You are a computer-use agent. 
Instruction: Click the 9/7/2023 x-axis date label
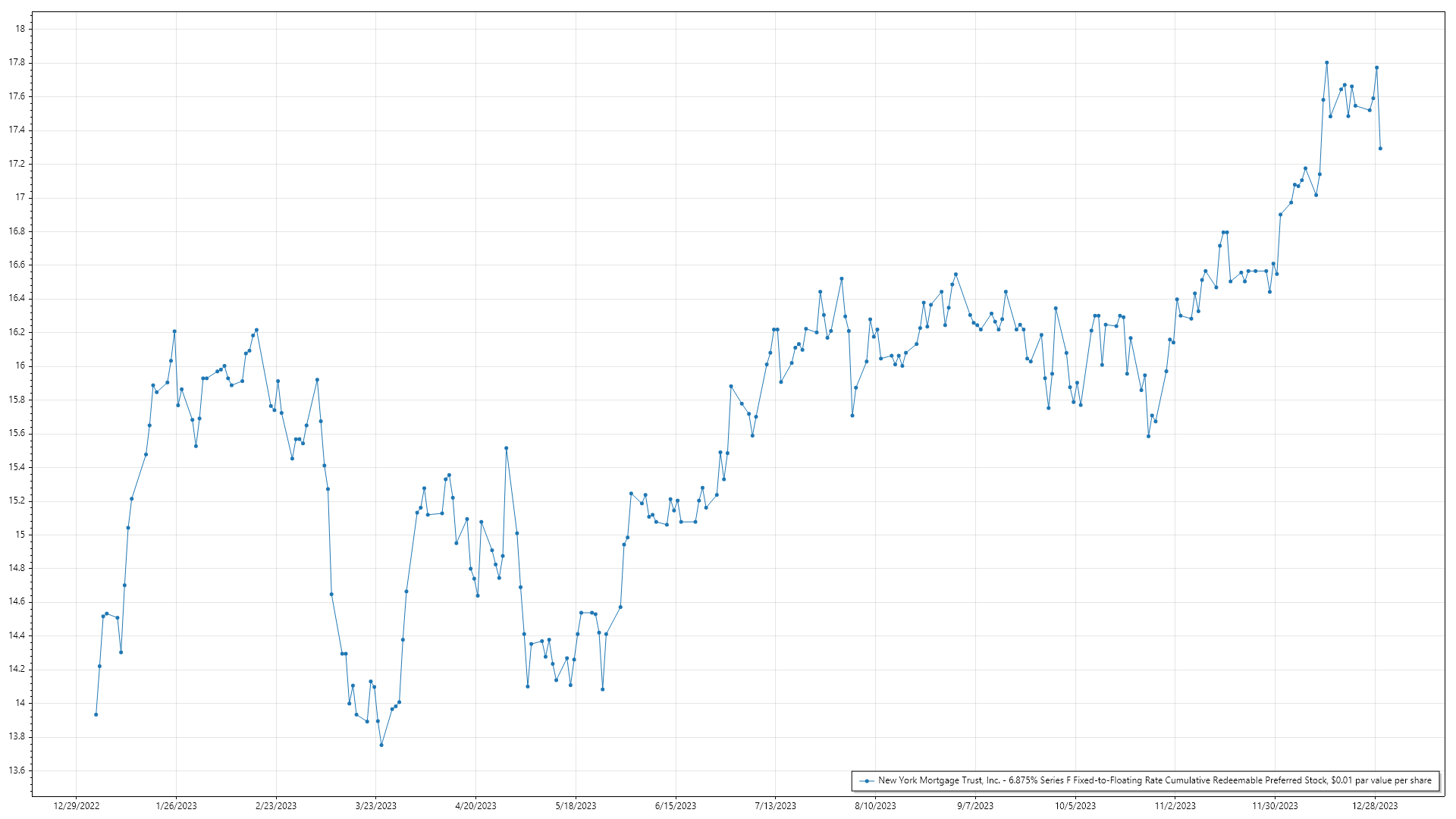[x=975, y=806]
